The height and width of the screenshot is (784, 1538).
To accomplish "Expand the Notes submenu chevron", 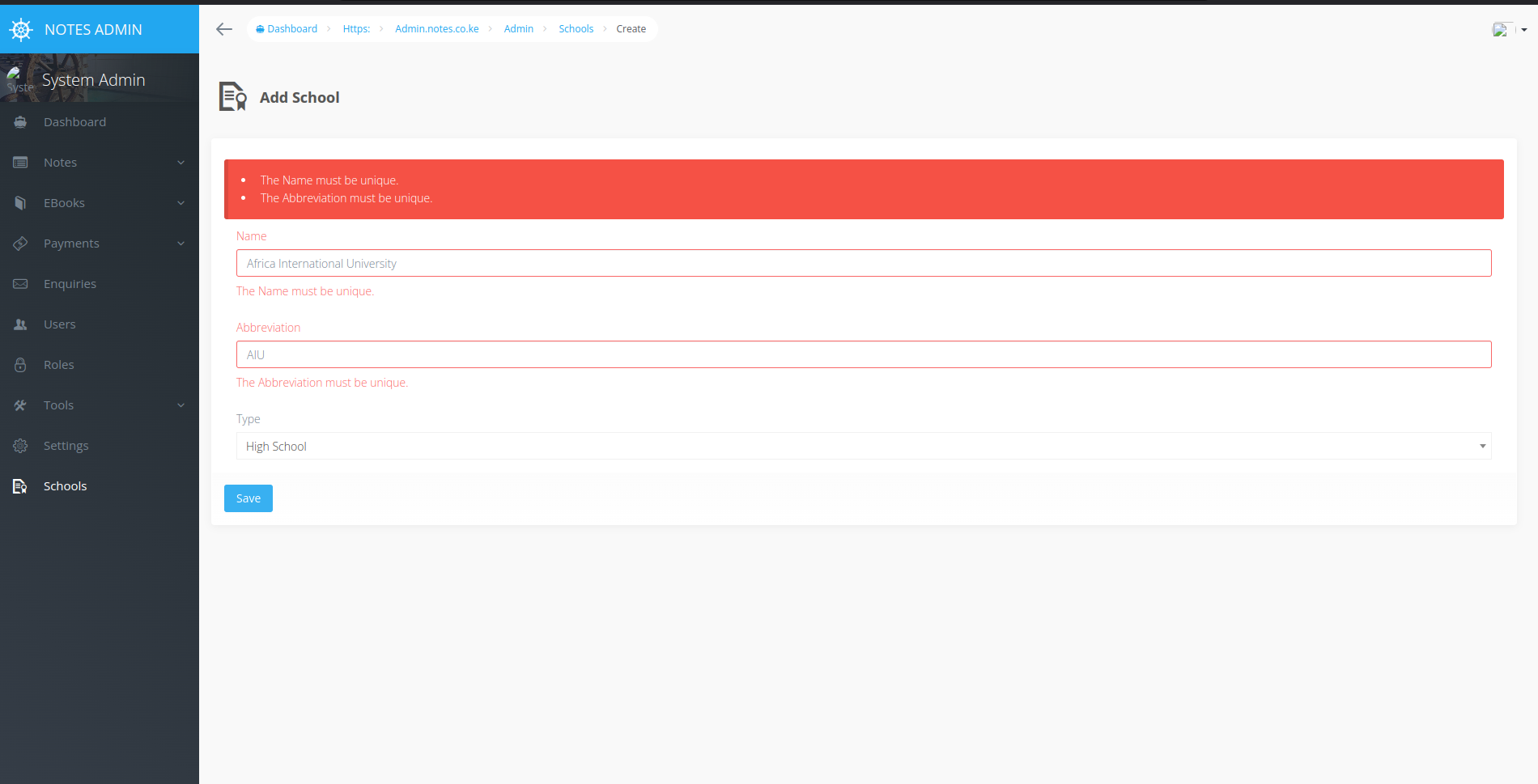I will pyautogui.click(x=180, y=162).
